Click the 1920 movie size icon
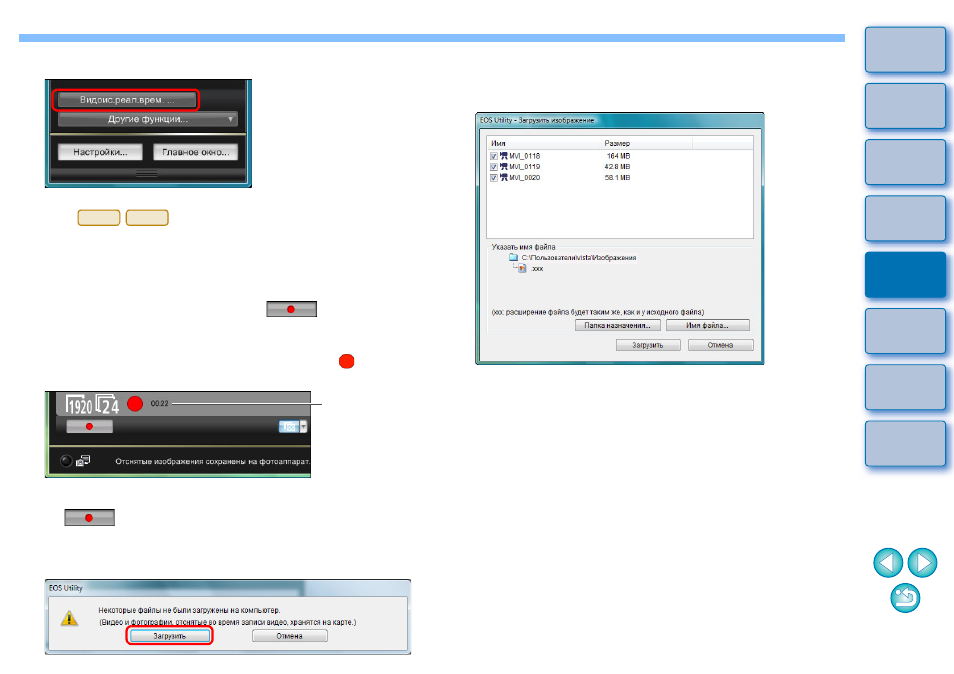The height and width of the screenshot is (674, 954). point(79,405)
